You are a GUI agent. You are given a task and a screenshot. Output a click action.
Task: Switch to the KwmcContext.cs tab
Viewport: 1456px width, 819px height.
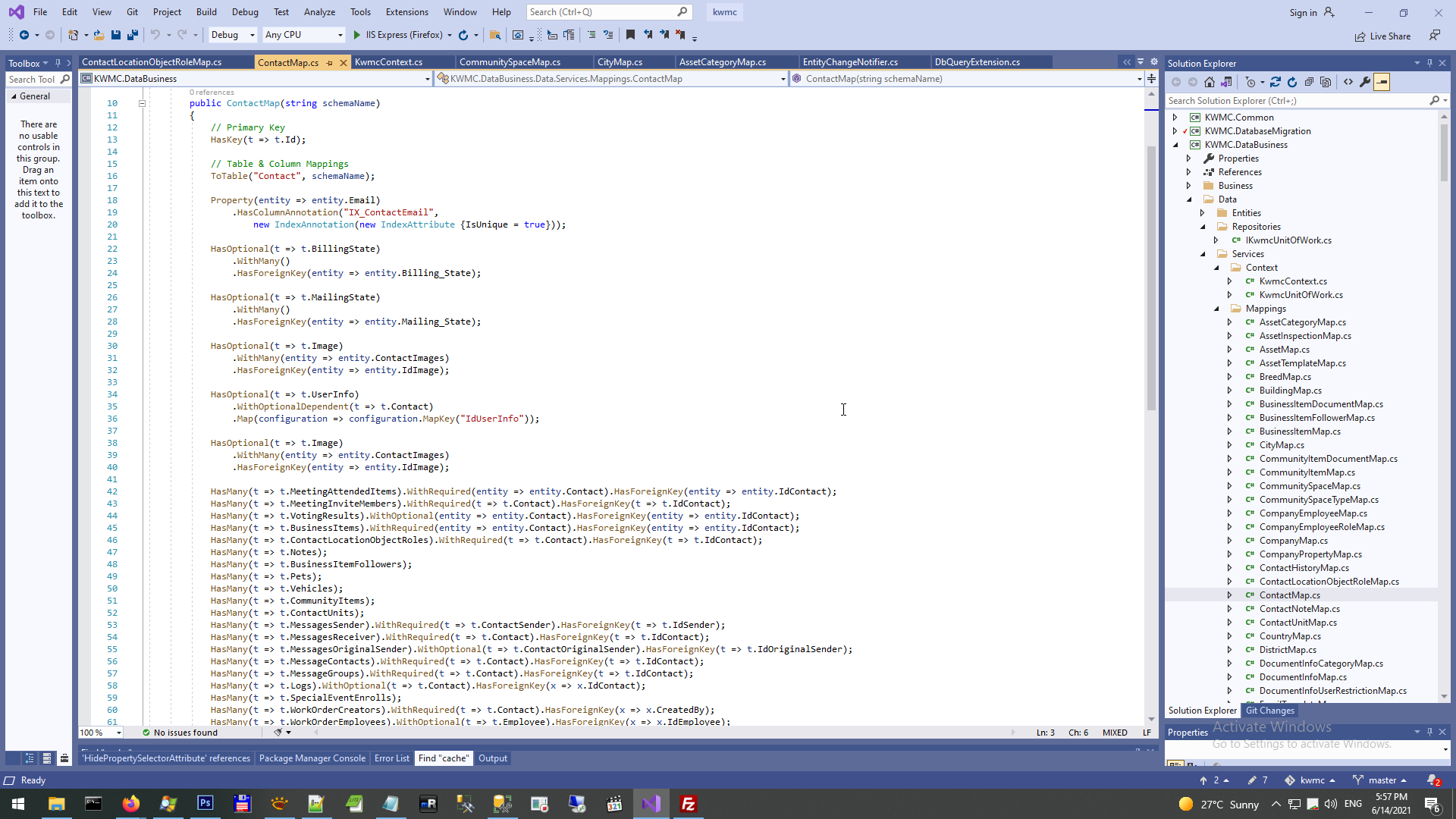click(x=388, y=62)
